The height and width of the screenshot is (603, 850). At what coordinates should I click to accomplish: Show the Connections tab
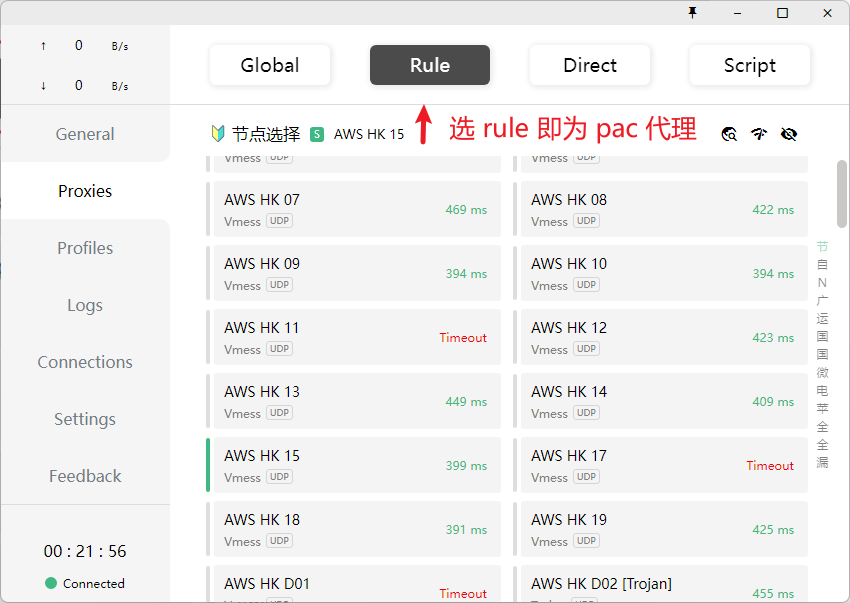85,362
